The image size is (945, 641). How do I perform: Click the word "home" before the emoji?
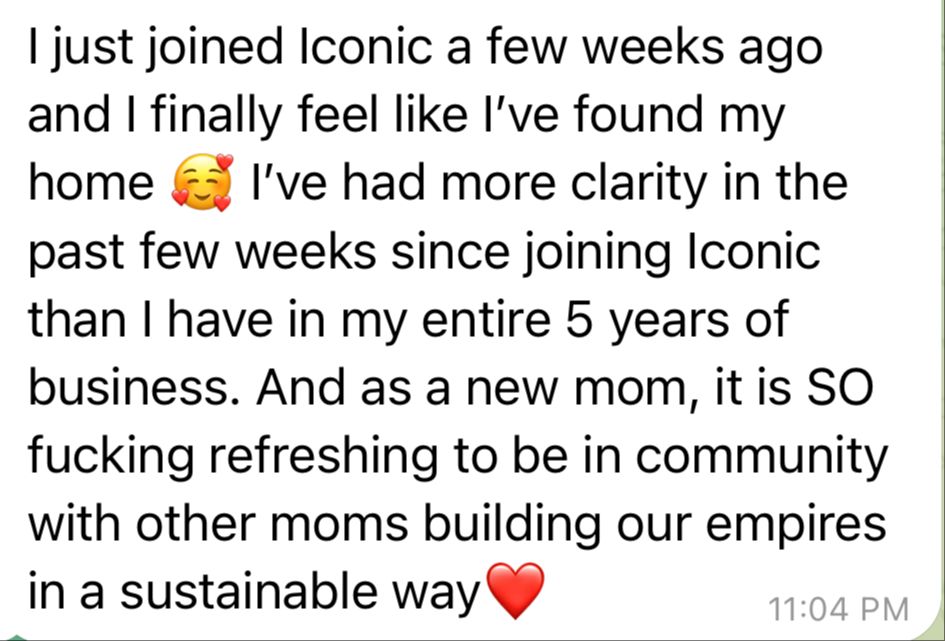tap(91, 184)
